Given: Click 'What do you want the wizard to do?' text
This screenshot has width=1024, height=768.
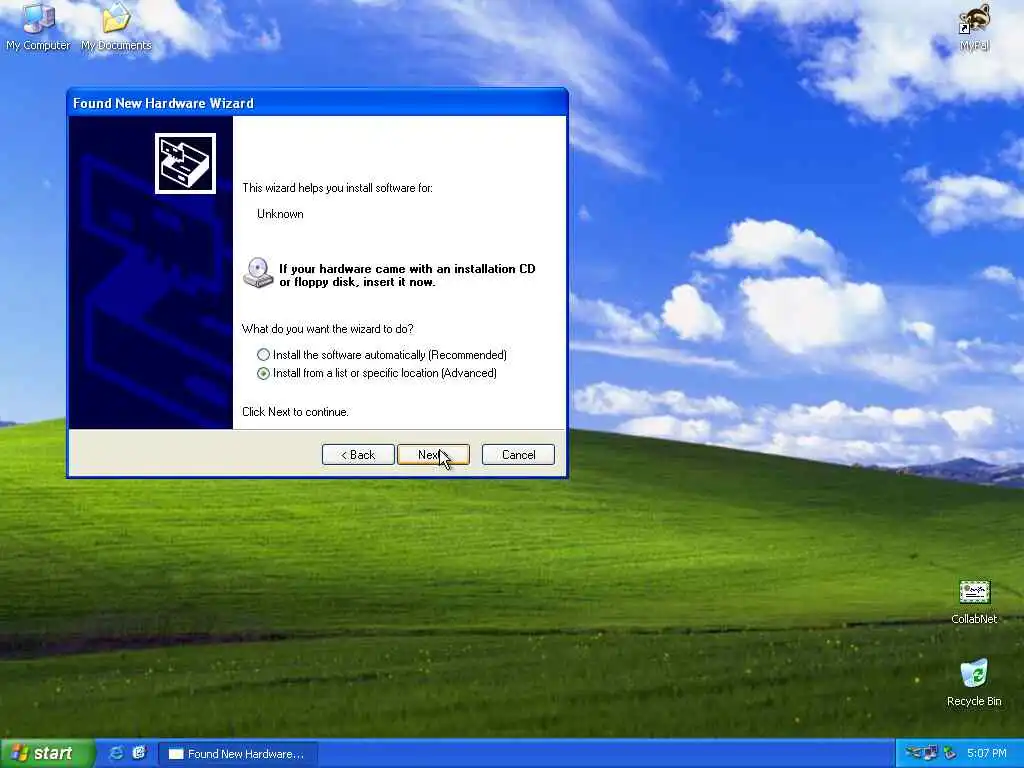Looking at the screenshot, I should (x=328, y=329).
